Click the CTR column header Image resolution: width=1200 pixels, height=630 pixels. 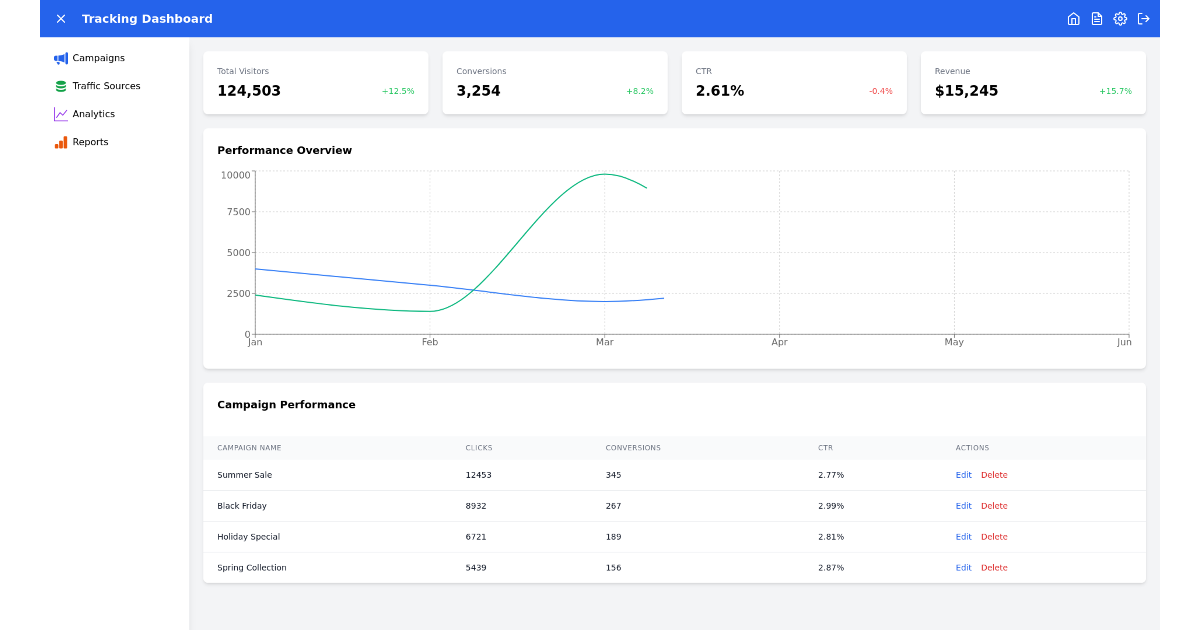[x=828, y=448]
